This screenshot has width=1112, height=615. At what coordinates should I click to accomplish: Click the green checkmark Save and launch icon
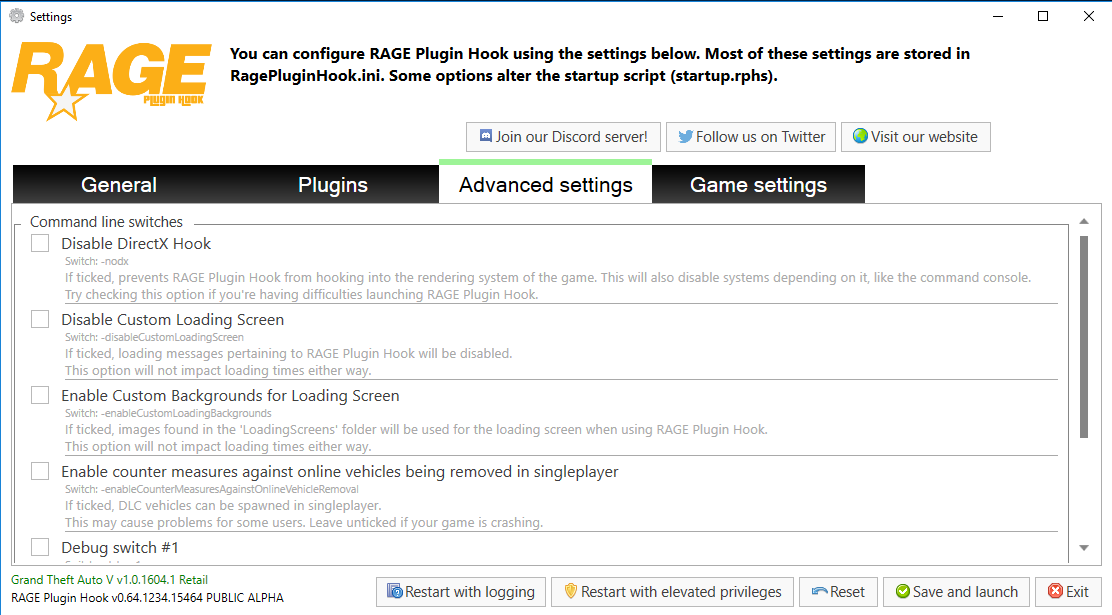pos(903,592)
